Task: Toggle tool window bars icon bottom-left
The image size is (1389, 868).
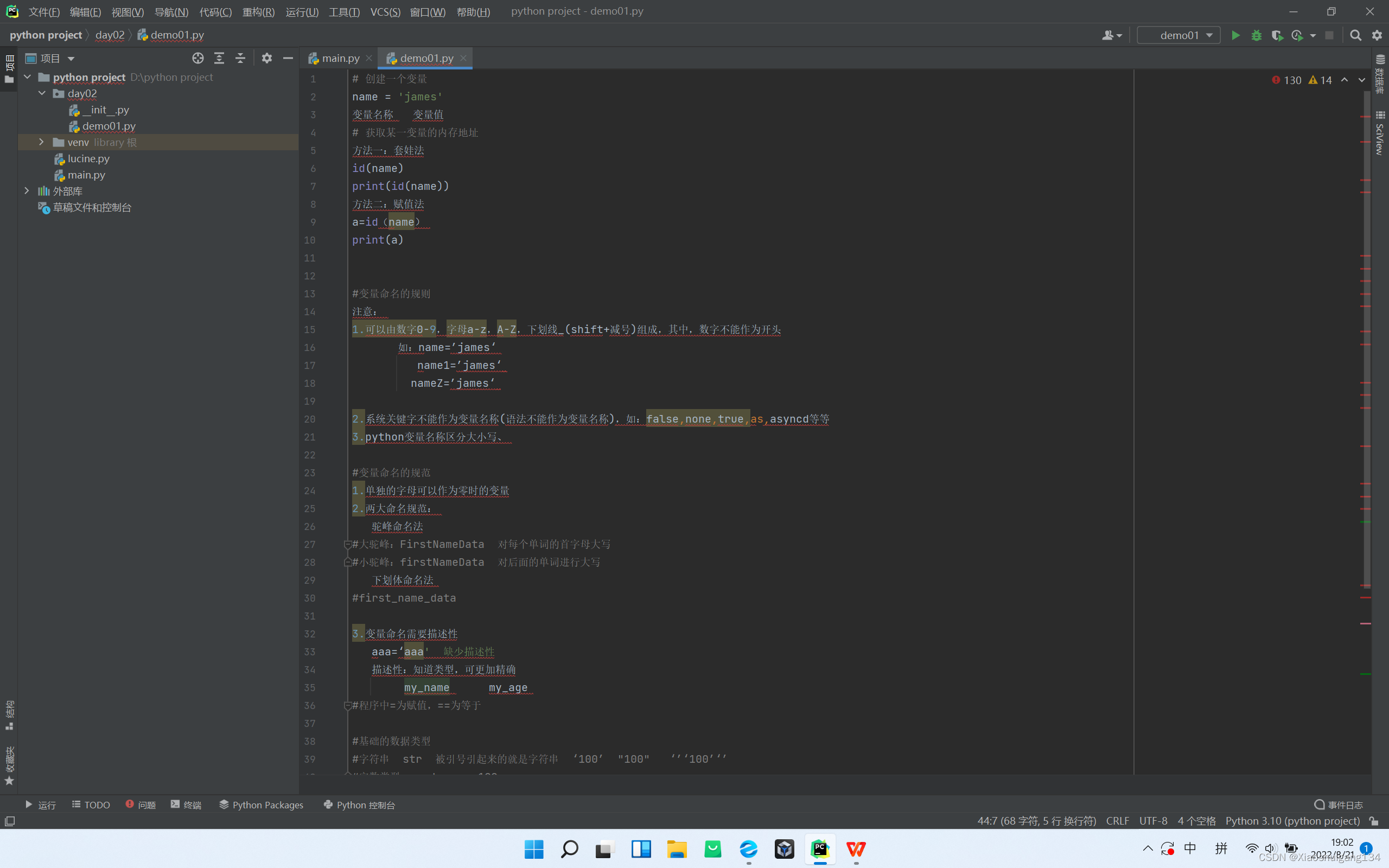Action: pyautogui.click(x=10, y=821)
